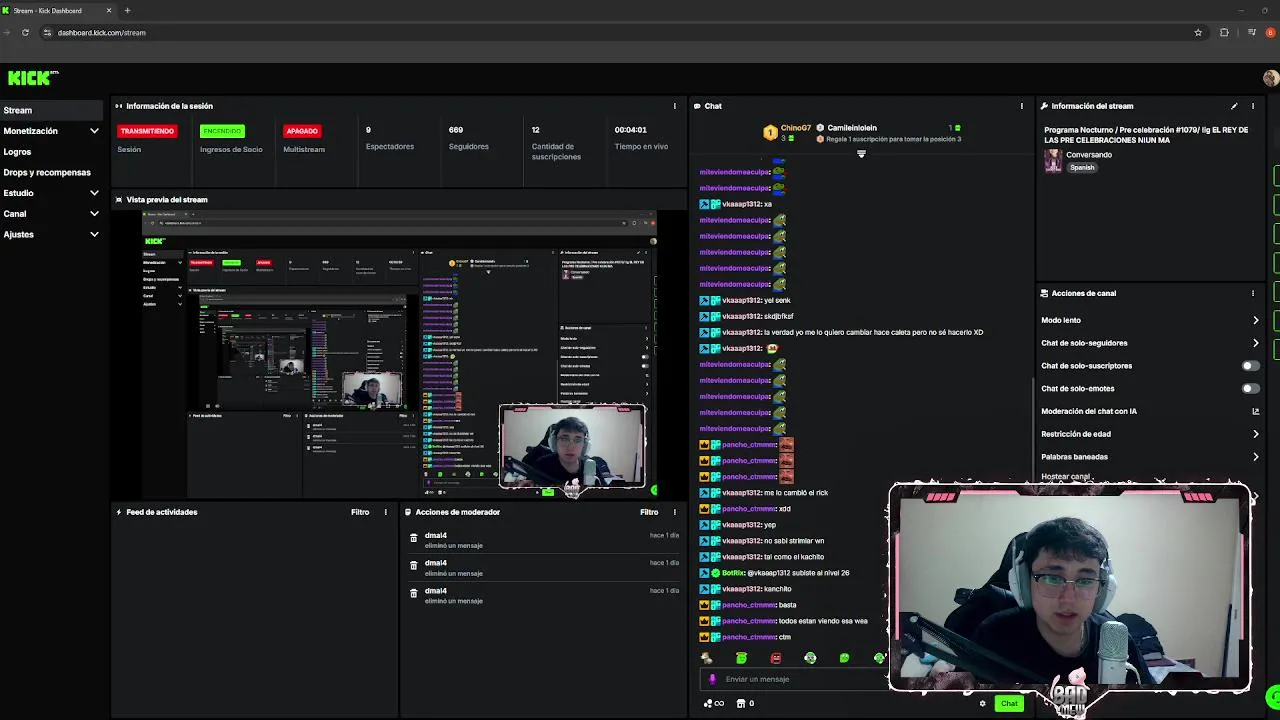Open chat settings gear icon
The height and width of the screenshot is (720, 1280).
pos(982,703)
